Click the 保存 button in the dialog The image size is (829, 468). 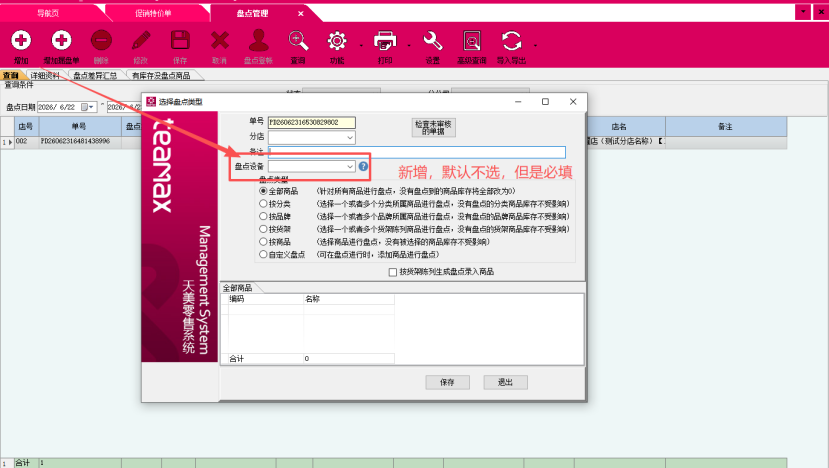(447, 382)
